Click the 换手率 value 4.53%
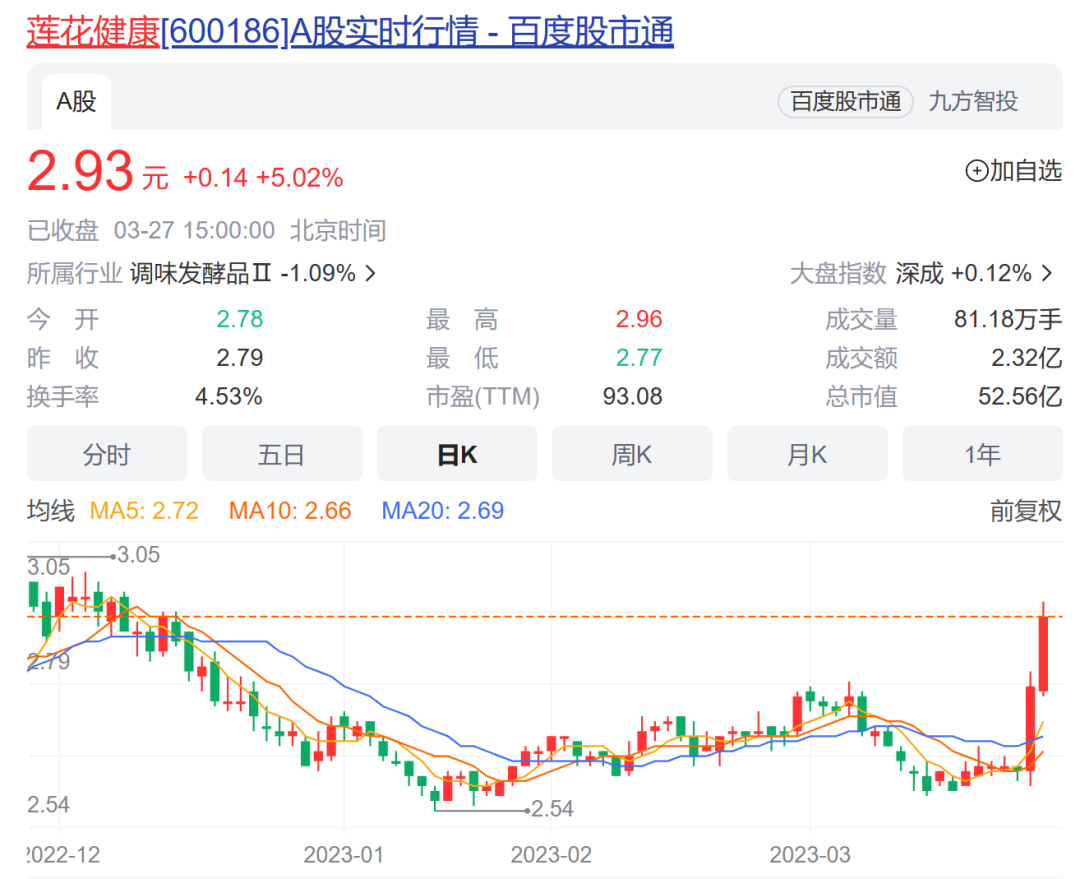The image size is (1080, 879). tap(229, 397)
